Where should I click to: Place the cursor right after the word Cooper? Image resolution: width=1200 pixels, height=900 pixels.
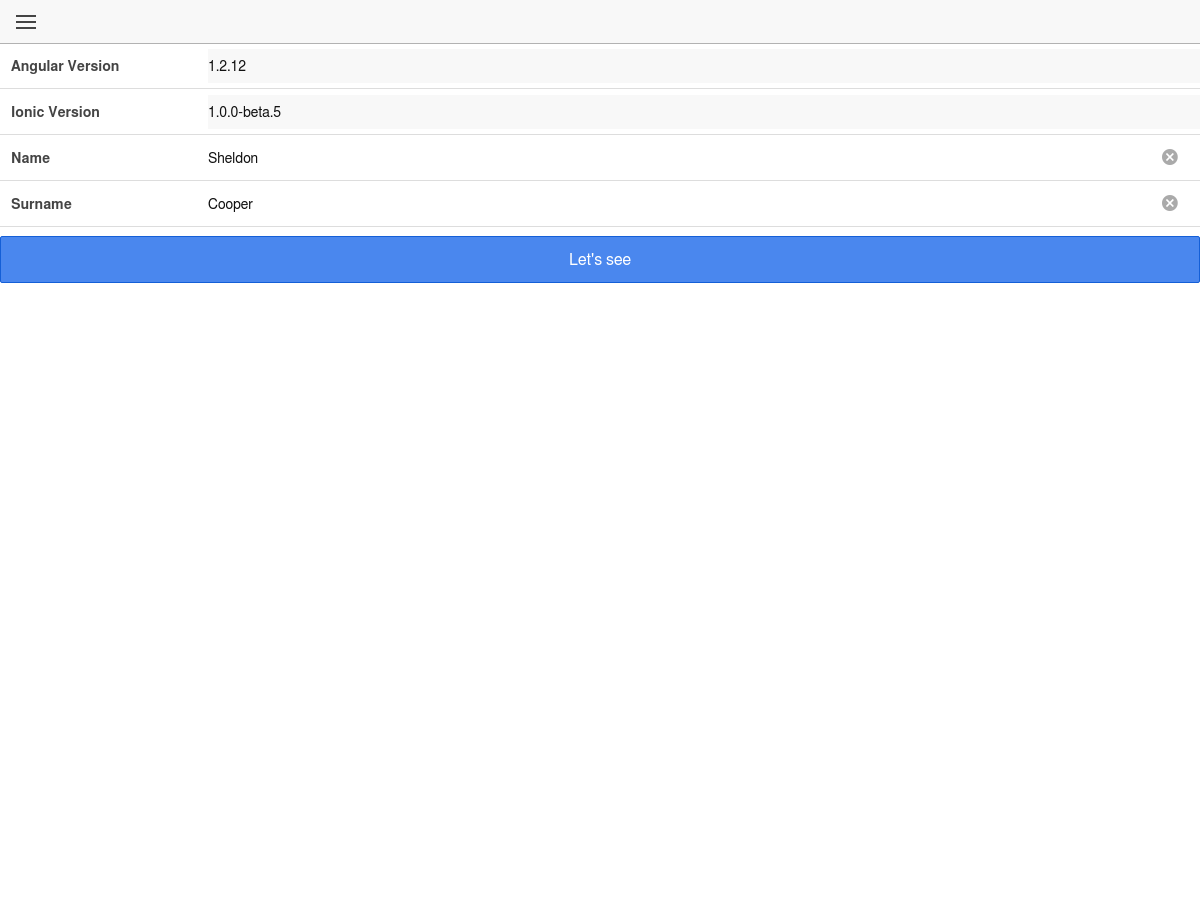(x=255, y=204)
